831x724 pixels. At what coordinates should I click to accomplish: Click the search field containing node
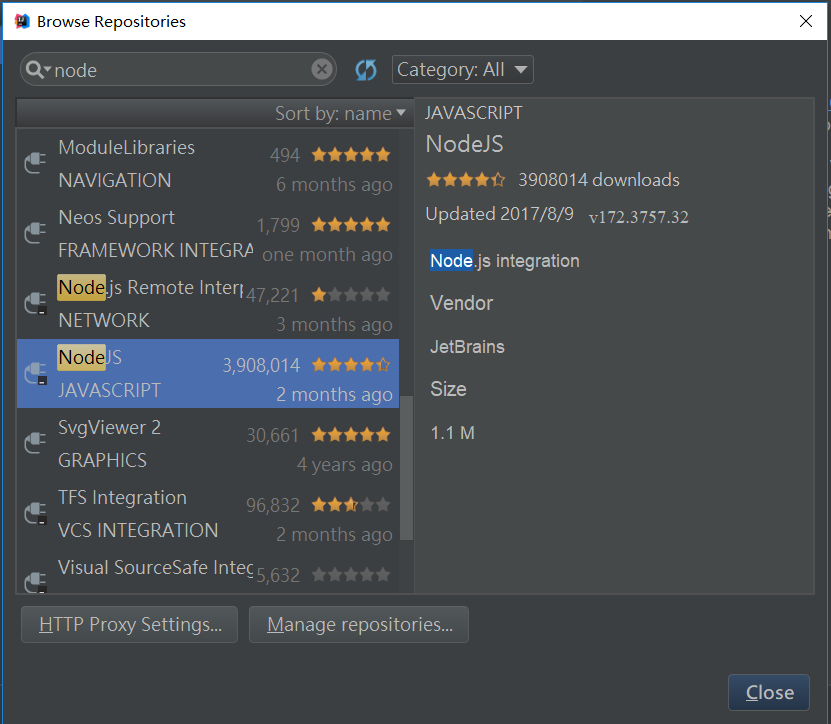(178, 69)
